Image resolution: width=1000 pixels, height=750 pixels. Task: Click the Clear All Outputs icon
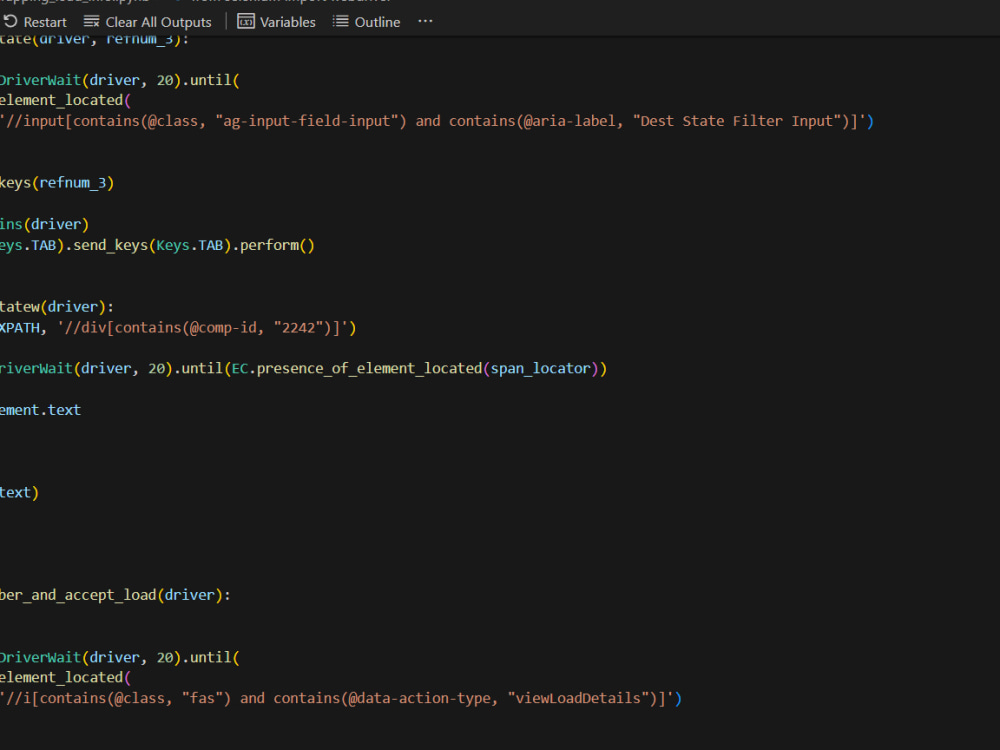pyautogui.click(x=92, y=22)
